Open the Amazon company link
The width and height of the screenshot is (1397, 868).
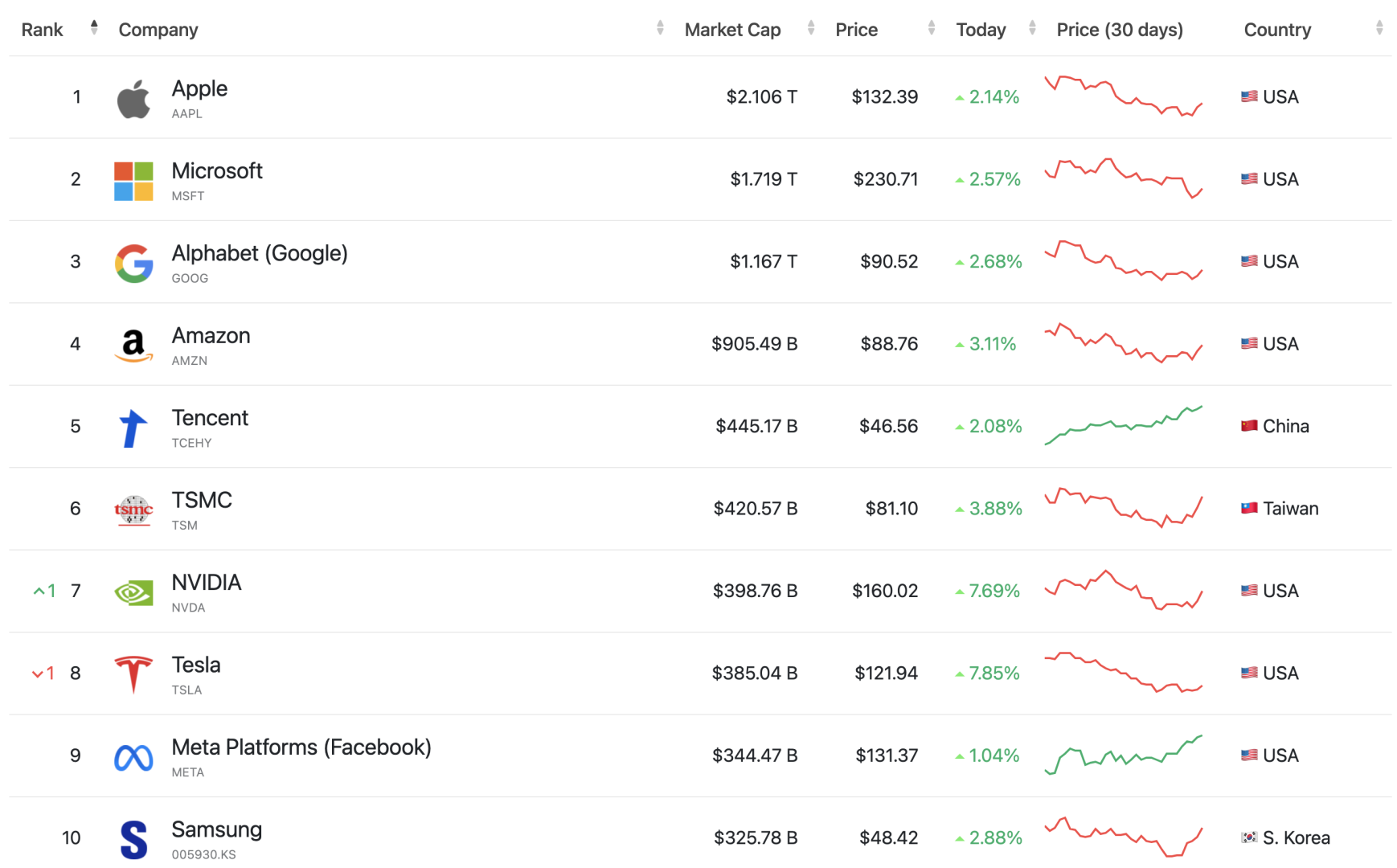211,335
